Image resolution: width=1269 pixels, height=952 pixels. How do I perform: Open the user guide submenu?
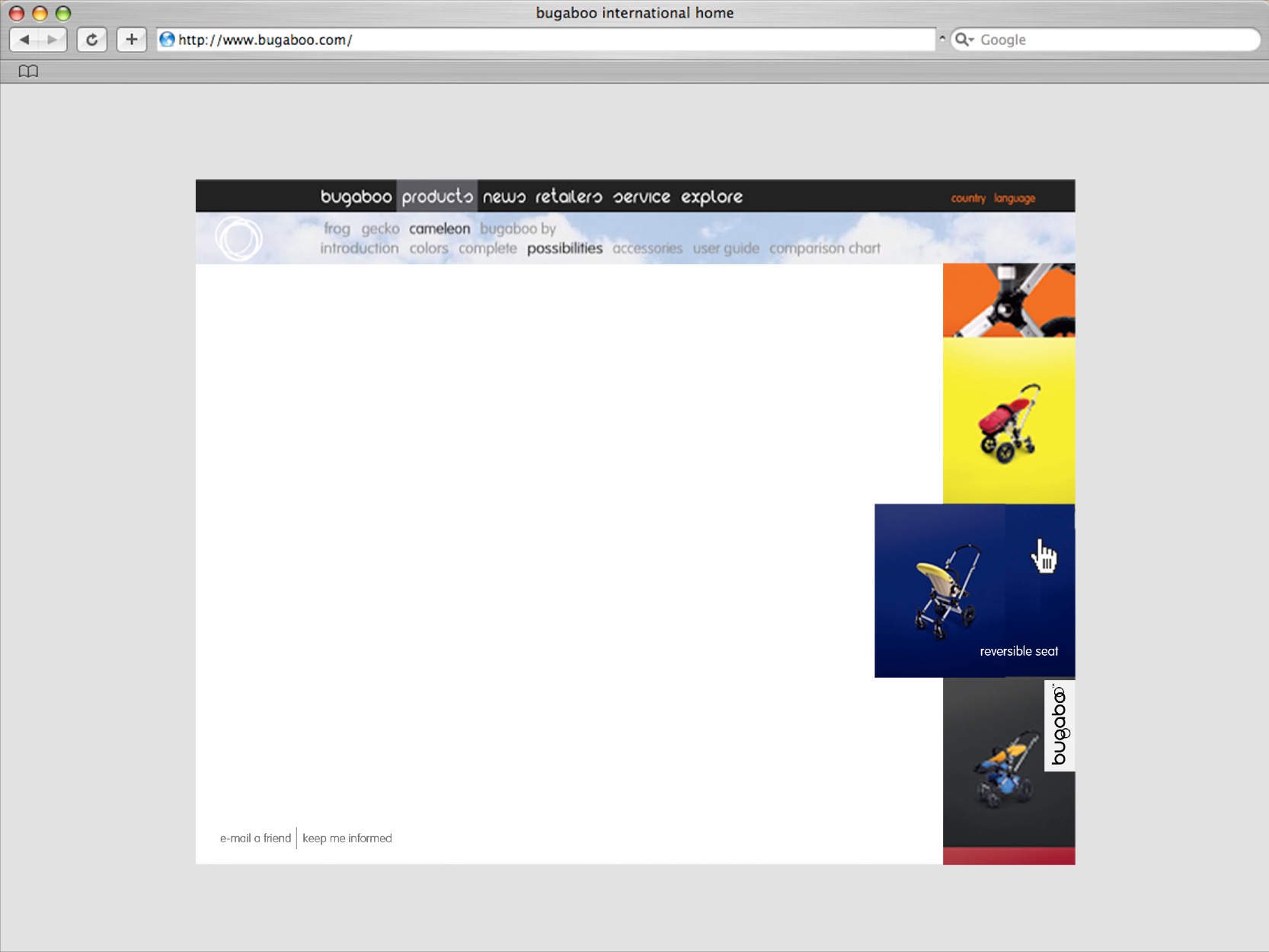tap(726, 249)
